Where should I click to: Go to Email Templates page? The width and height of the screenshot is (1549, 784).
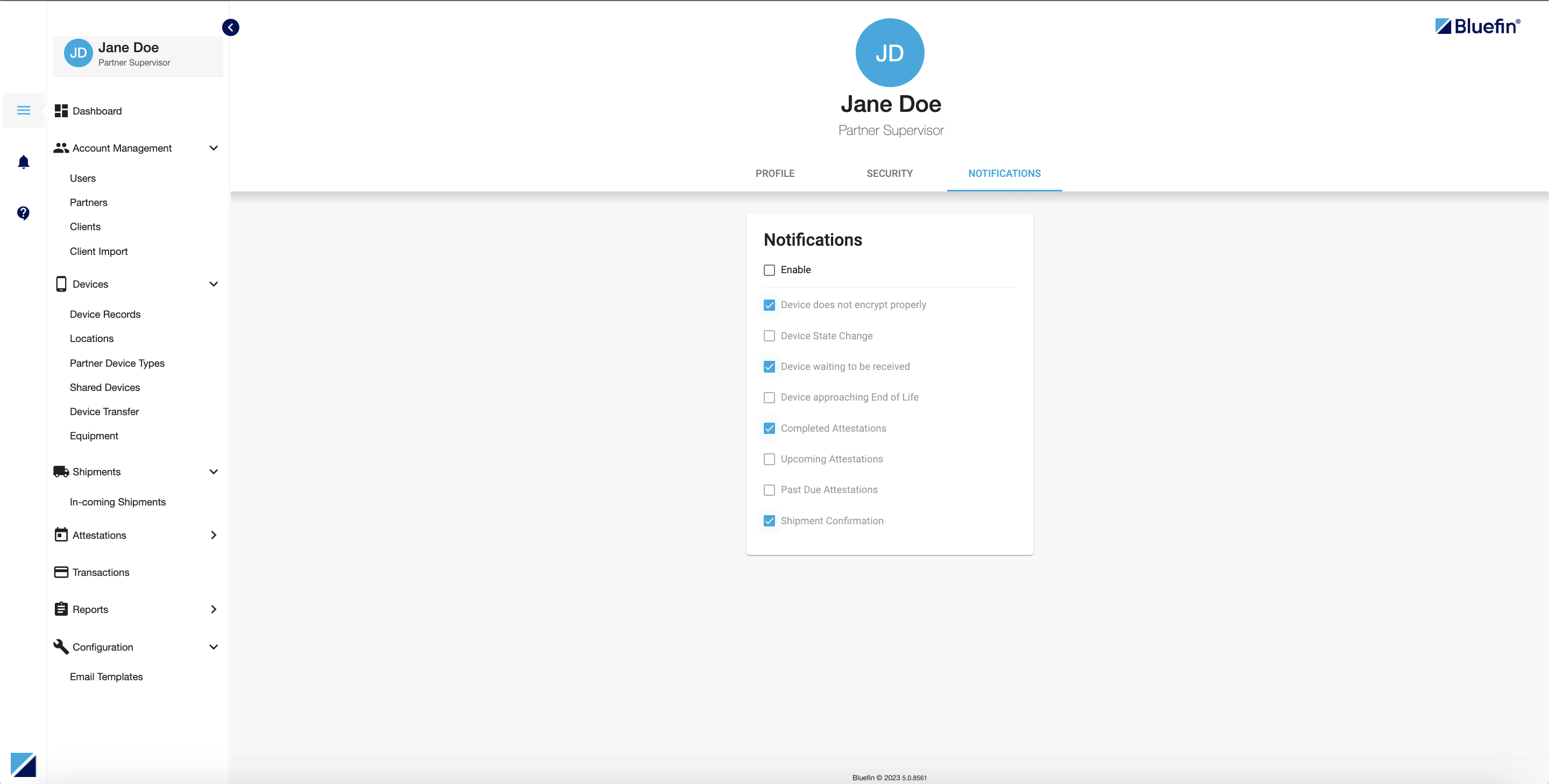(x=106, y=676)
